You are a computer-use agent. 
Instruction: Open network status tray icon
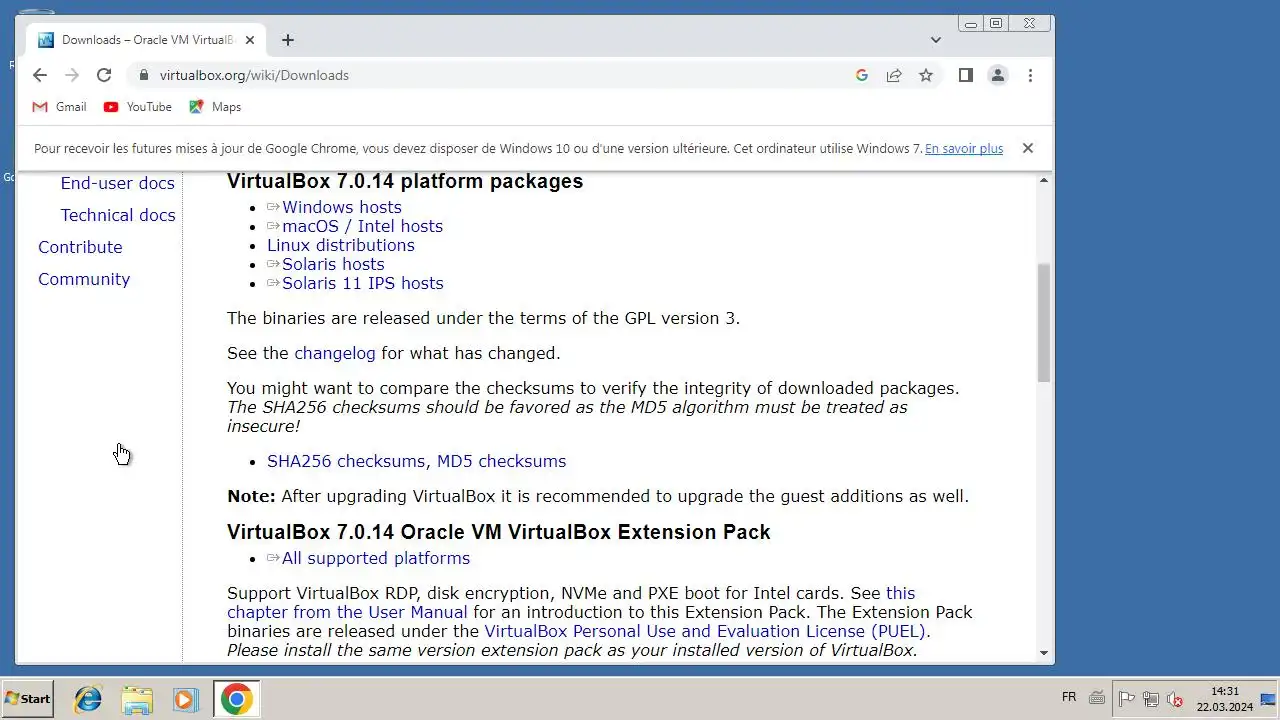click(1151, 699)
